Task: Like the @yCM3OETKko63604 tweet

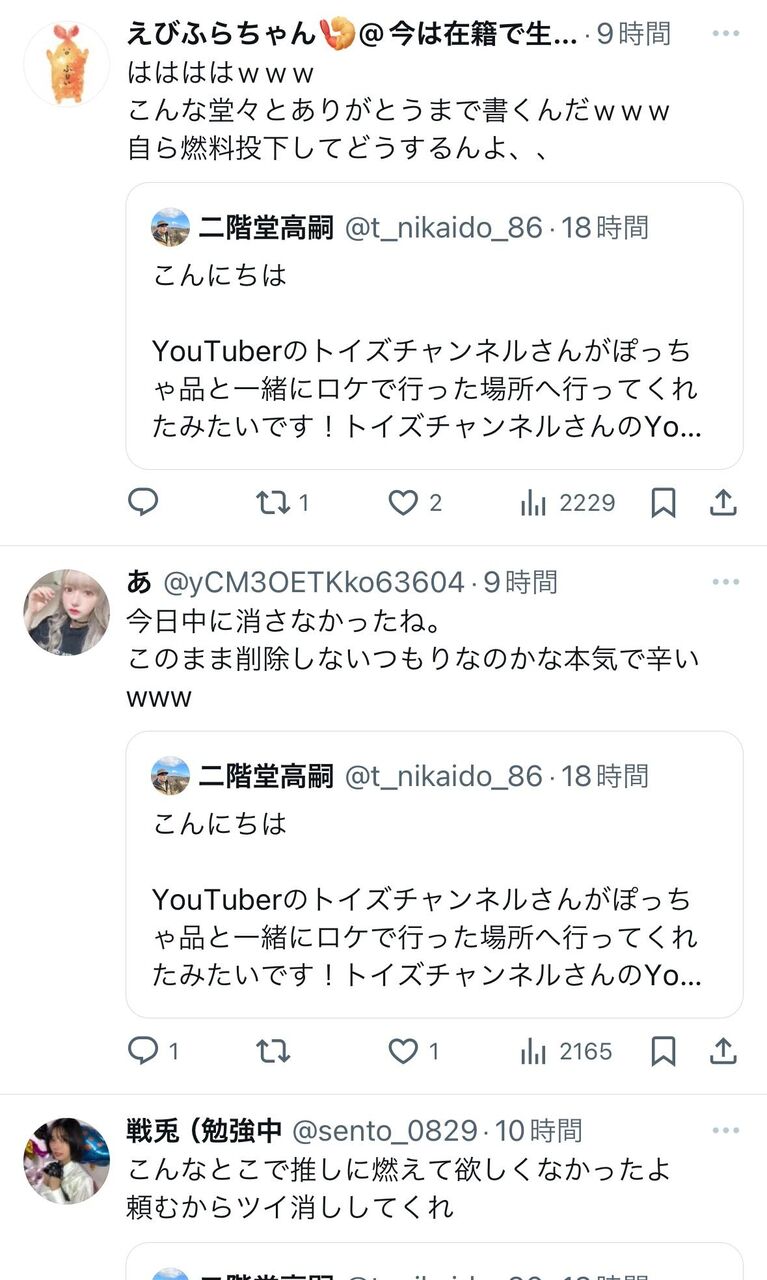Action: tap(403, 1051)
